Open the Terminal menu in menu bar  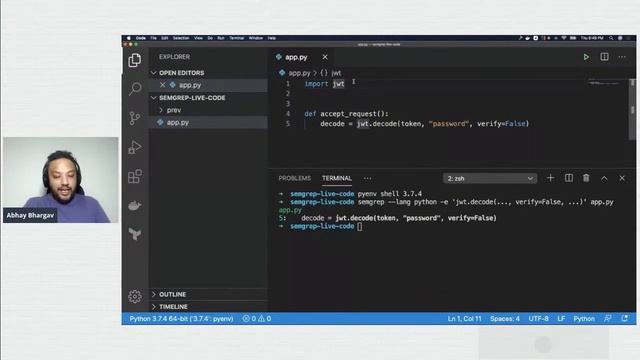236,38
